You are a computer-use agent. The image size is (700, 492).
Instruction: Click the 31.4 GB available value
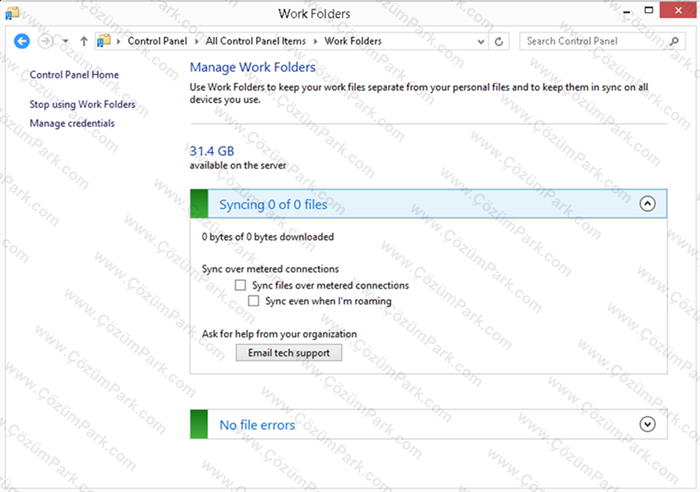(x=212, y=151)
